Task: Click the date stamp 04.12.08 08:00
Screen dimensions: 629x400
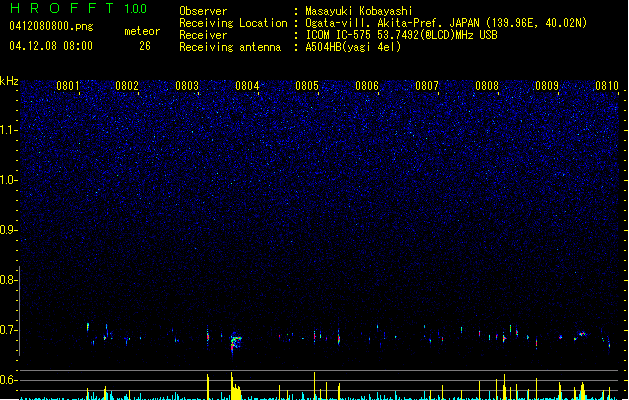Action: pyautogui.click(x=51, y=46)
